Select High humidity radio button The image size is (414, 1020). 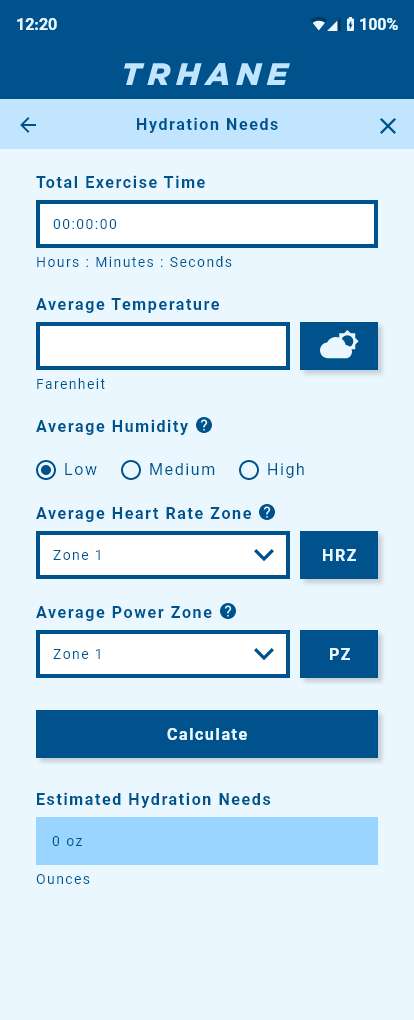pos(249,470)
